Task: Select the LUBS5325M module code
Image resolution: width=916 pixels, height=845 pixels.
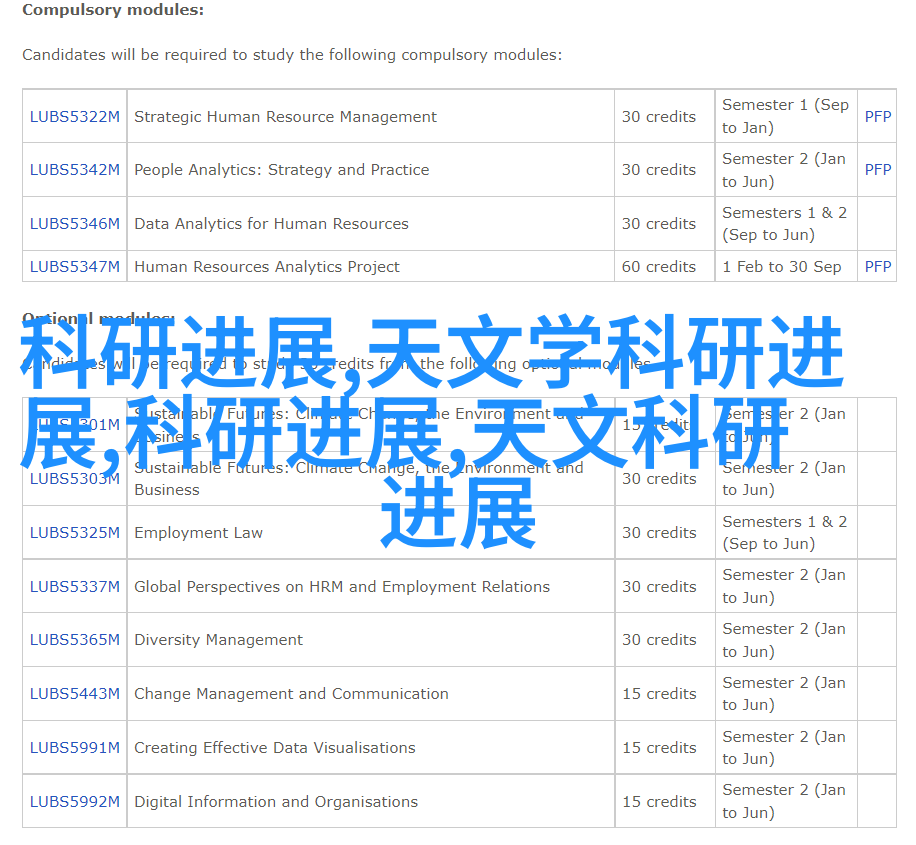Action: [x=75, y=533]
